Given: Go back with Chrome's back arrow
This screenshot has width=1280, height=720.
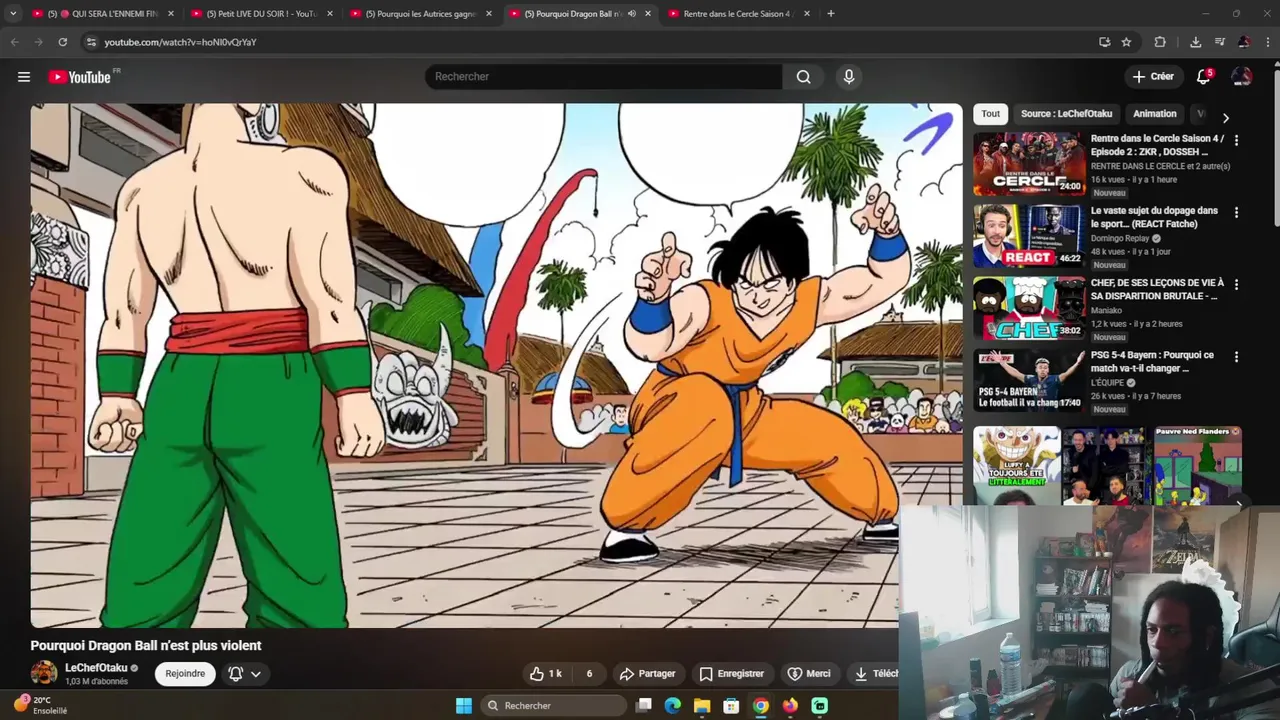Looking at the screenshot, I should [14, 42].
